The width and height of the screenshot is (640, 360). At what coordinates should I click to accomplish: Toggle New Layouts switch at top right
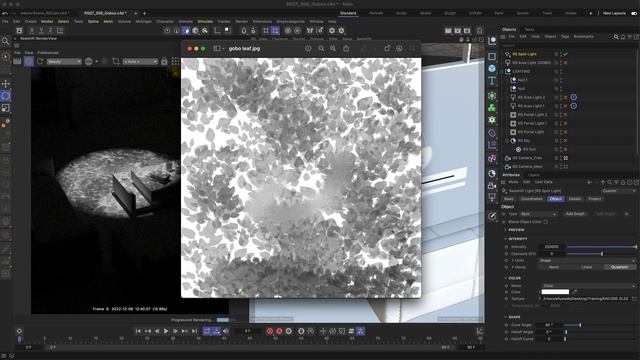point(634,13)
